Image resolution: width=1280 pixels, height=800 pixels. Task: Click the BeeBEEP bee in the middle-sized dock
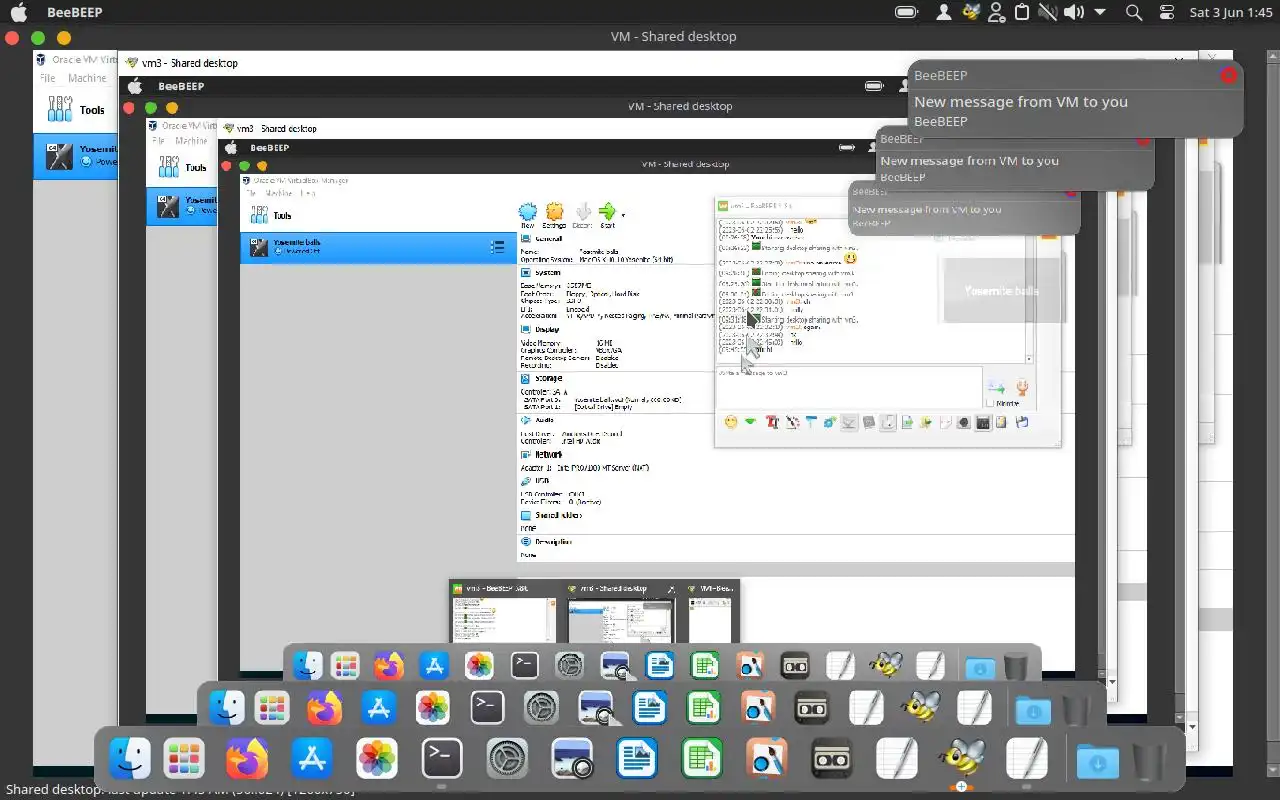(920, 708)
